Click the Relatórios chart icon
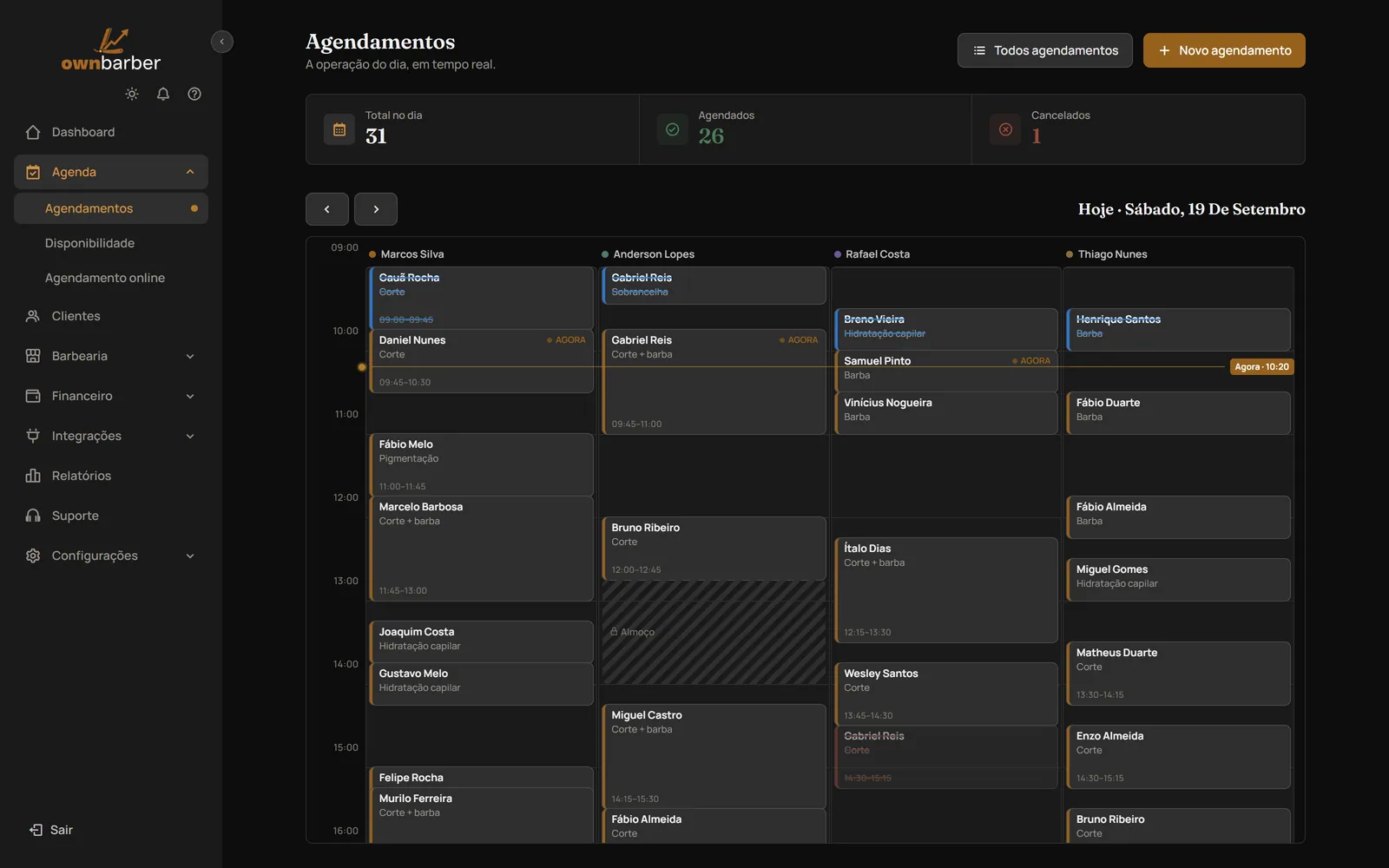 [x=33, y=476]
